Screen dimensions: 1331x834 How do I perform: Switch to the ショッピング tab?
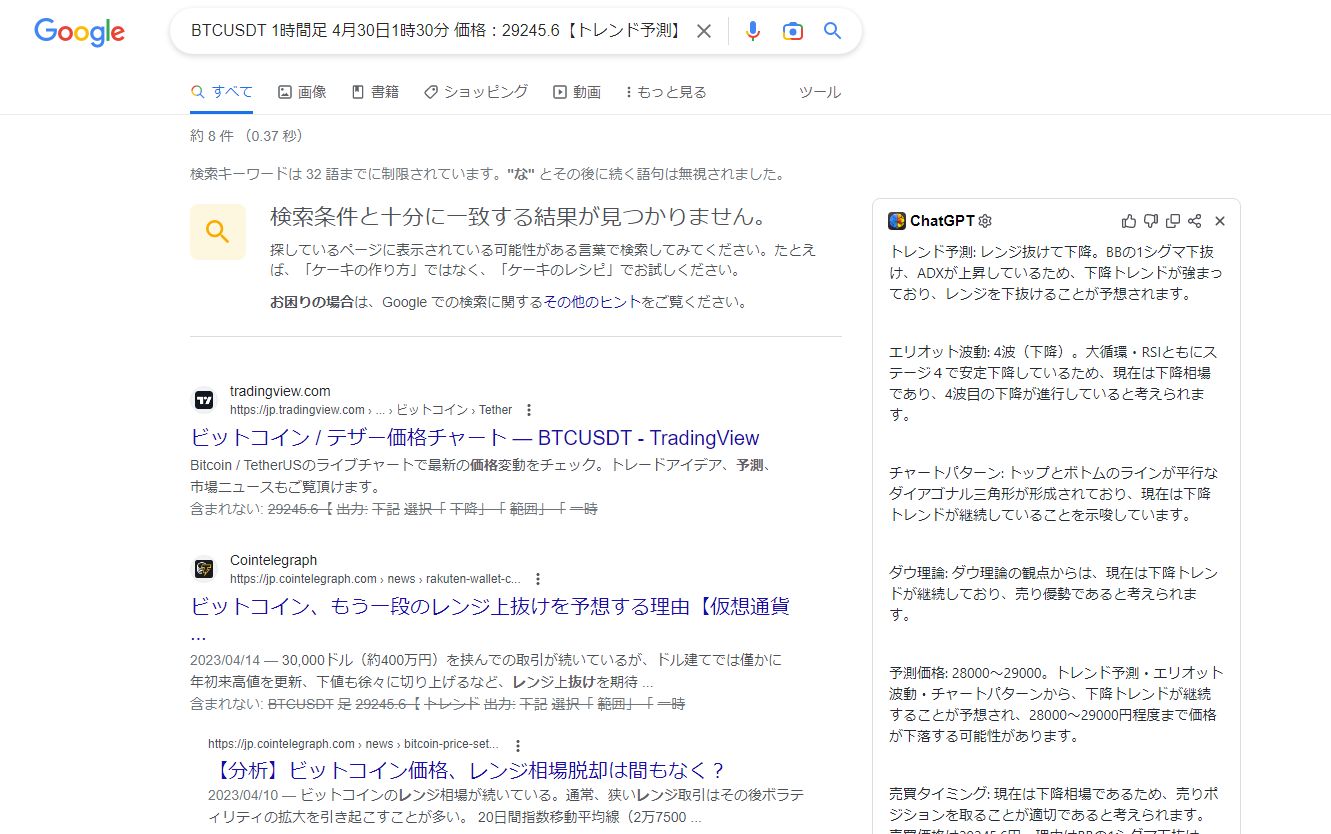(476, 92)
